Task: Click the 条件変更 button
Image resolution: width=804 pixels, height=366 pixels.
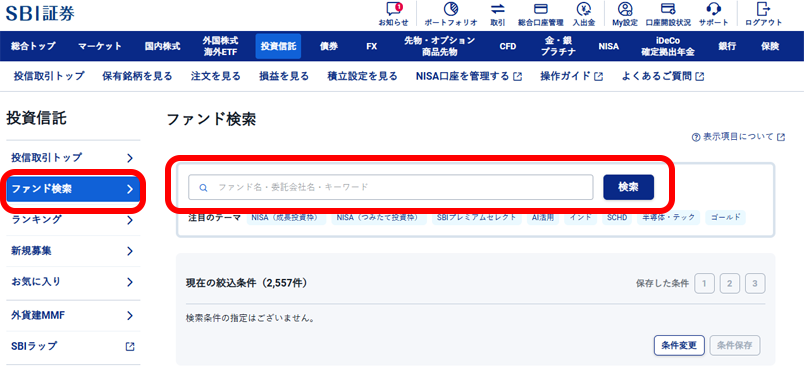Action: (x=679, y=345)
